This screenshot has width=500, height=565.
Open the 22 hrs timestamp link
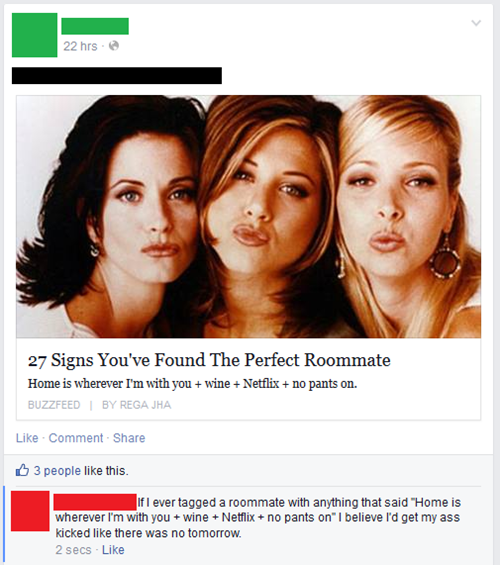pyautogui.click(x=80, y=46)
